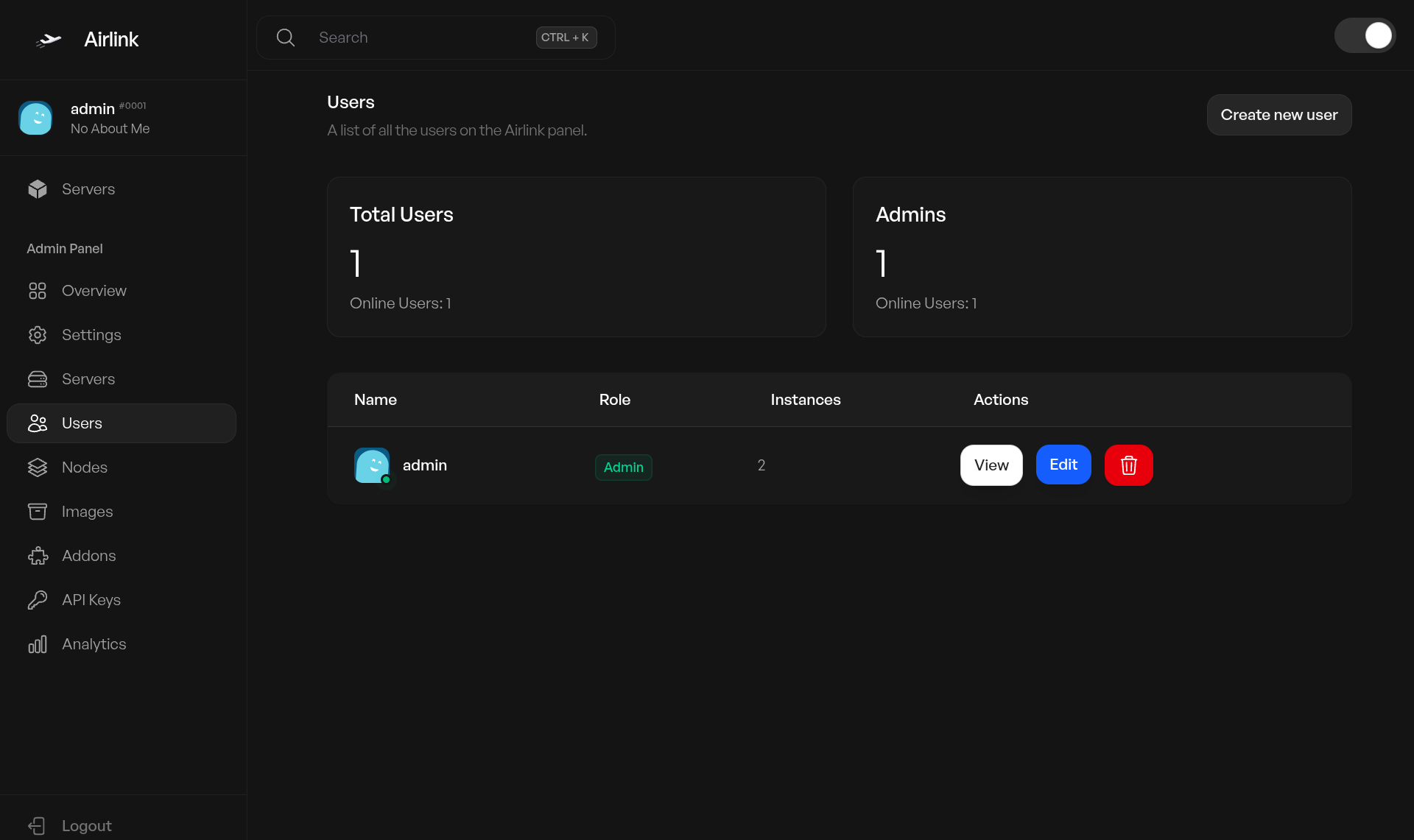Screen dimensions: 1414x840
Task: Click the API Keys key icon
Action: 38,600
